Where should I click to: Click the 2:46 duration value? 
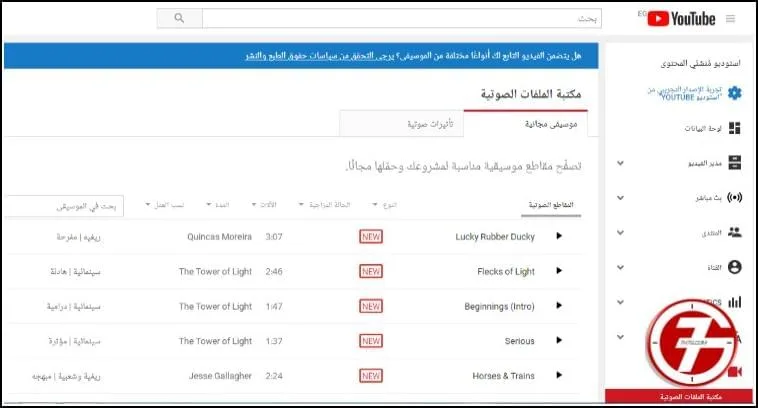274,271
